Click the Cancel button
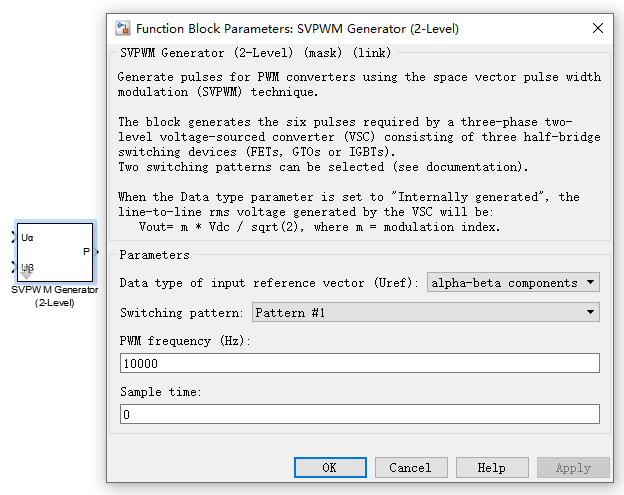This screenshot has height=495, width=624. click(410, 467)
